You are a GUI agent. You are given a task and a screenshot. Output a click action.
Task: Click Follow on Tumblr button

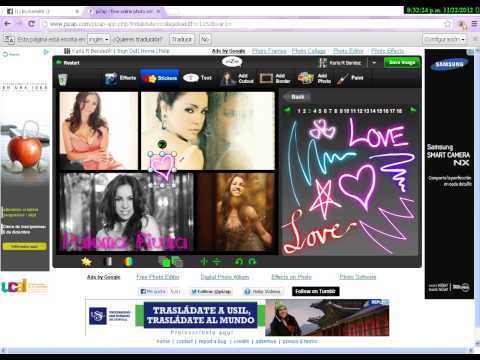pyautogui.click(x=315, y=291)
